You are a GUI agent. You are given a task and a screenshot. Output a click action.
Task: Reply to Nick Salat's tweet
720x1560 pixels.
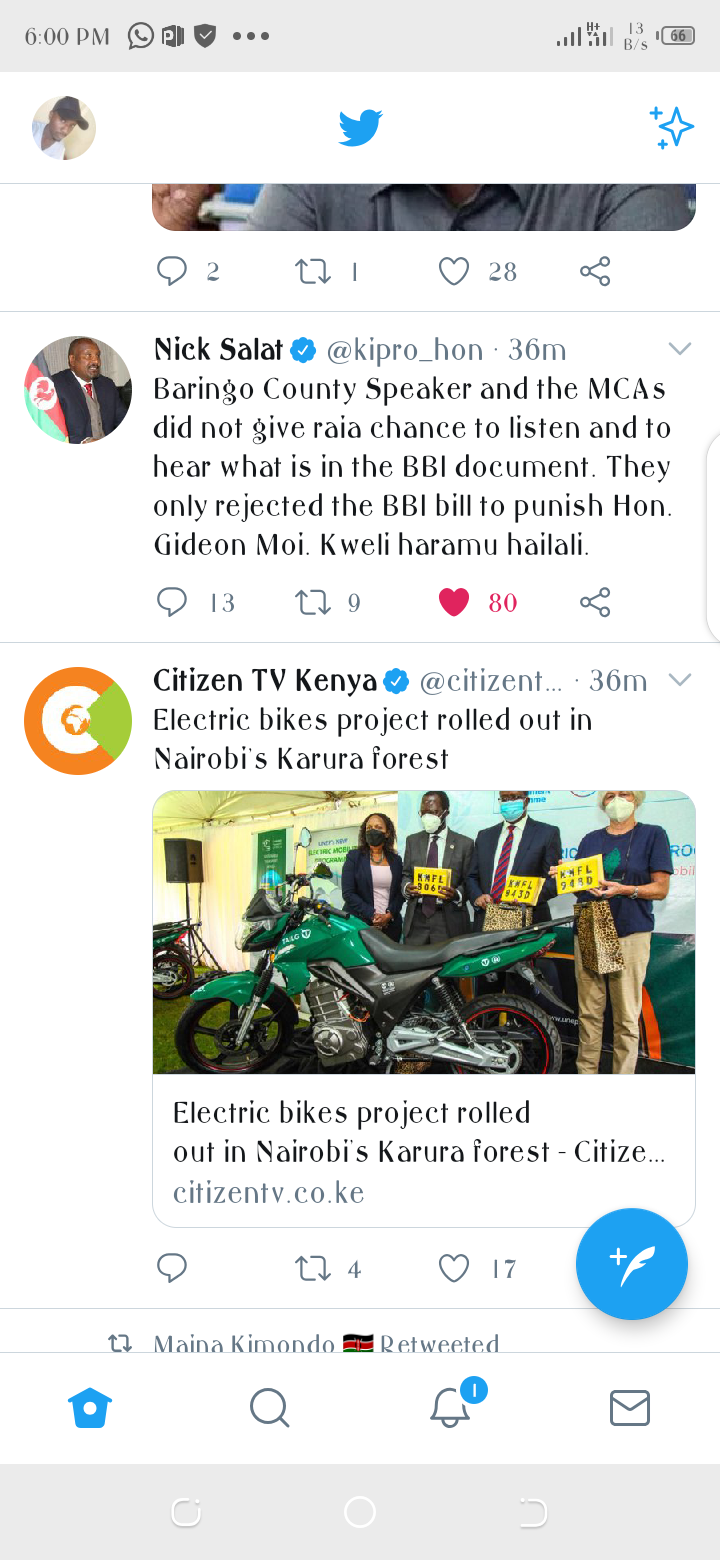172,602
